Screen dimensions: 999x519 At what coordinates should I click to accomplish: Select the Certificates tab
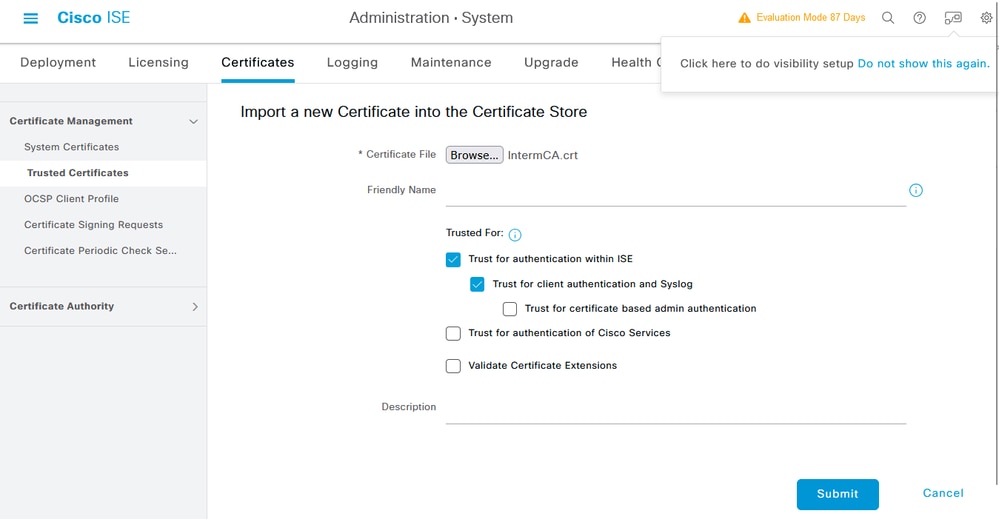tap(258, 62)
